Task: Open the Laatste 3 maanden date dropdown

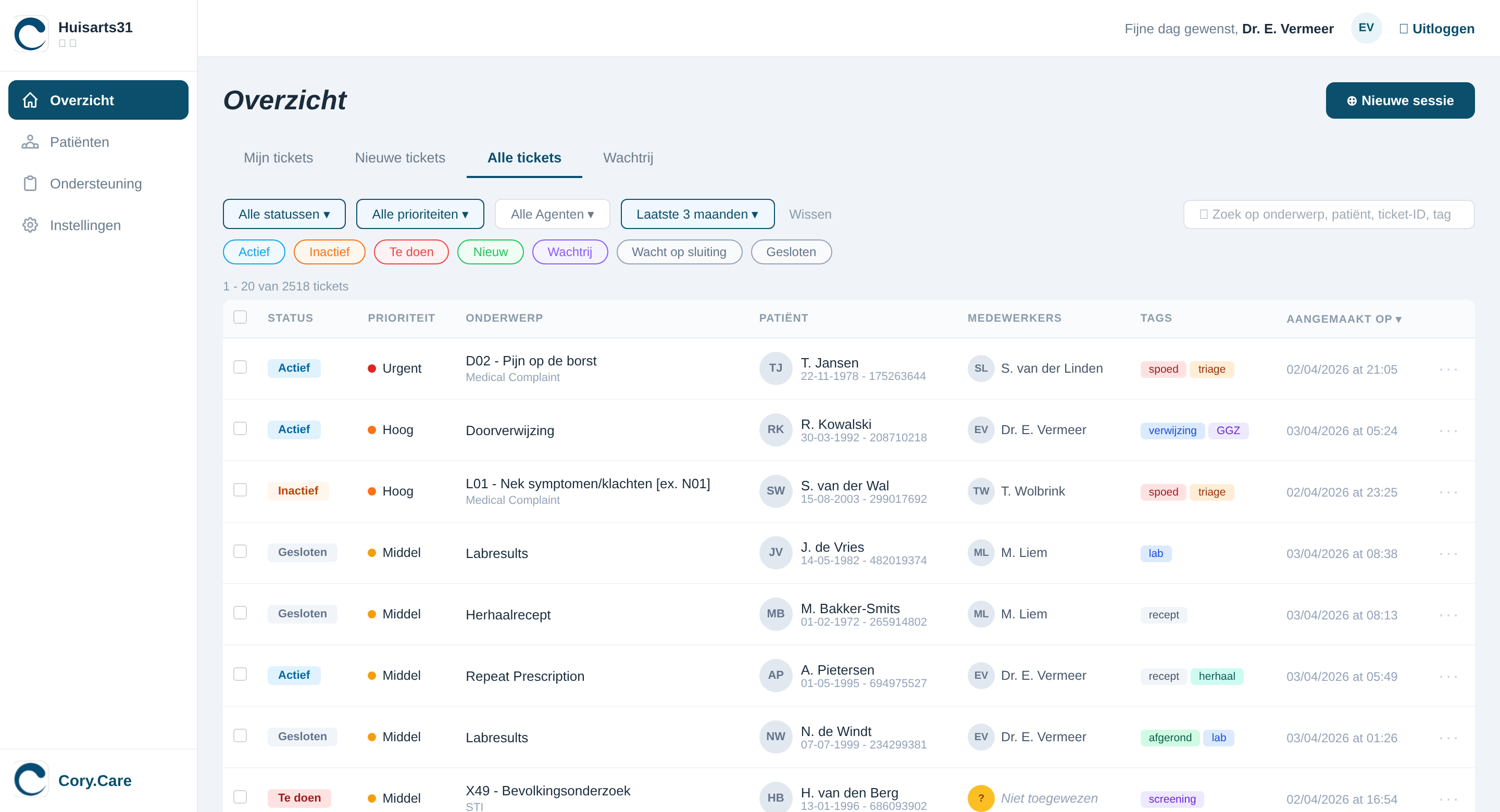Action: point(697,214)
